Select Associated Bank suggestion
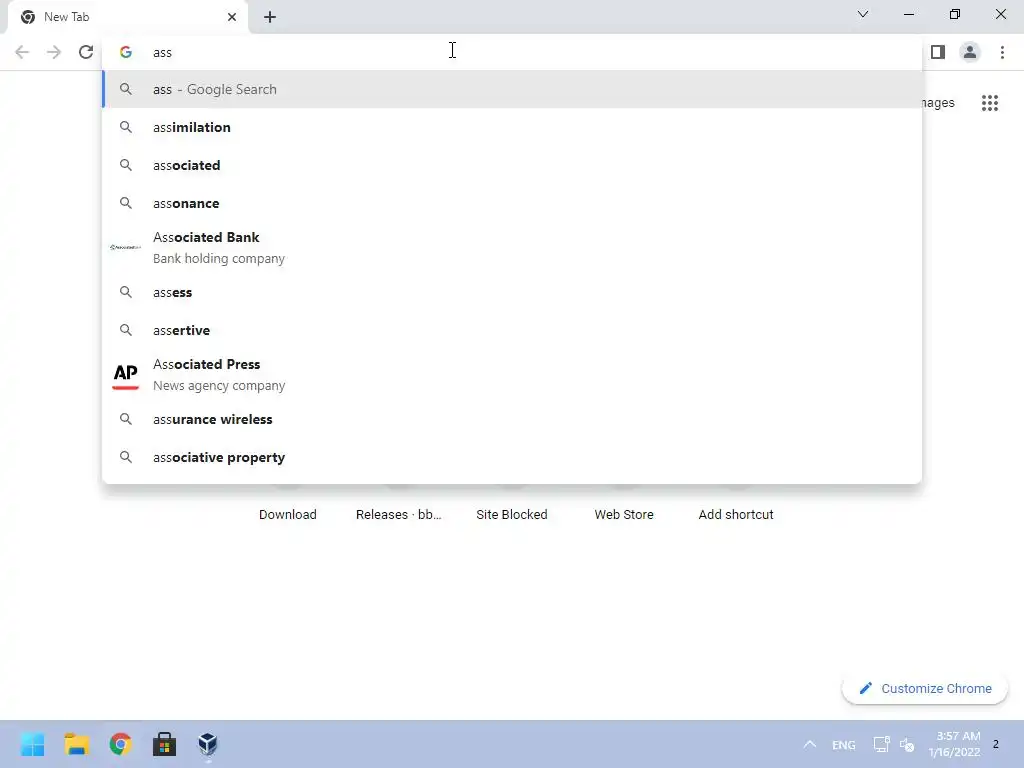Image resolution: width=1024 pixels, height=768 pixels. (x=513, y=248)
